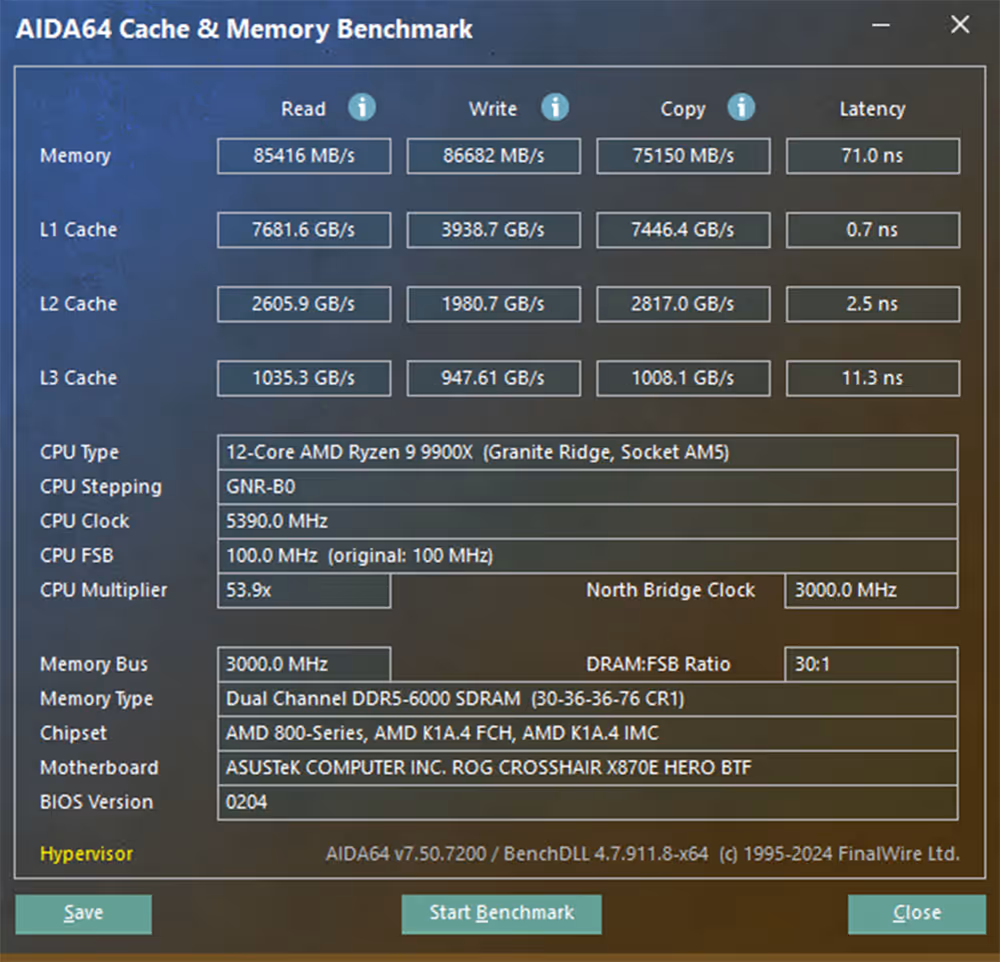Select the Memory Latency value showing 71.0 ns

click(x=872, y=156)
